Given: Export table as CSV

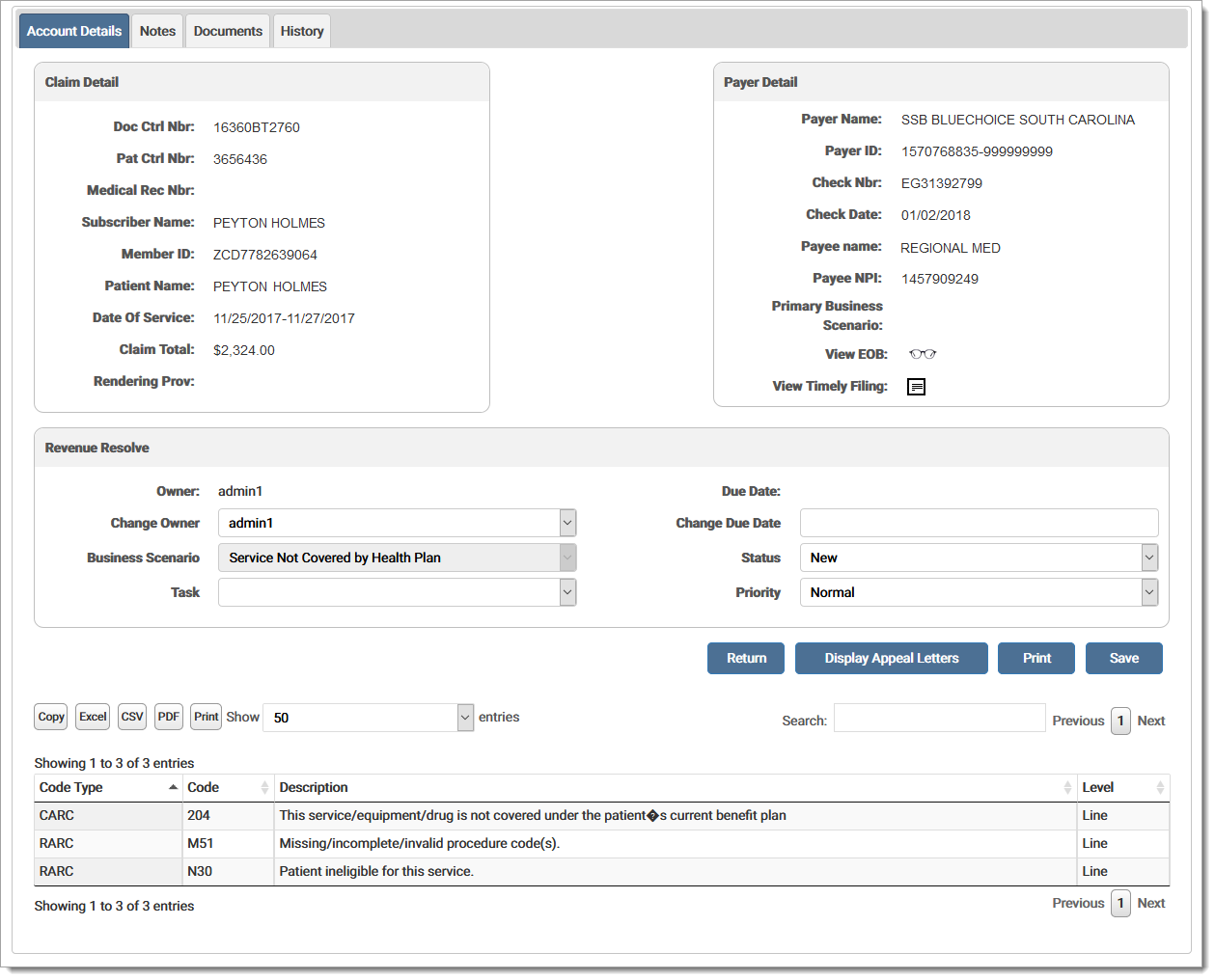Looking at the screenshot, I should [x=132, y=717].
